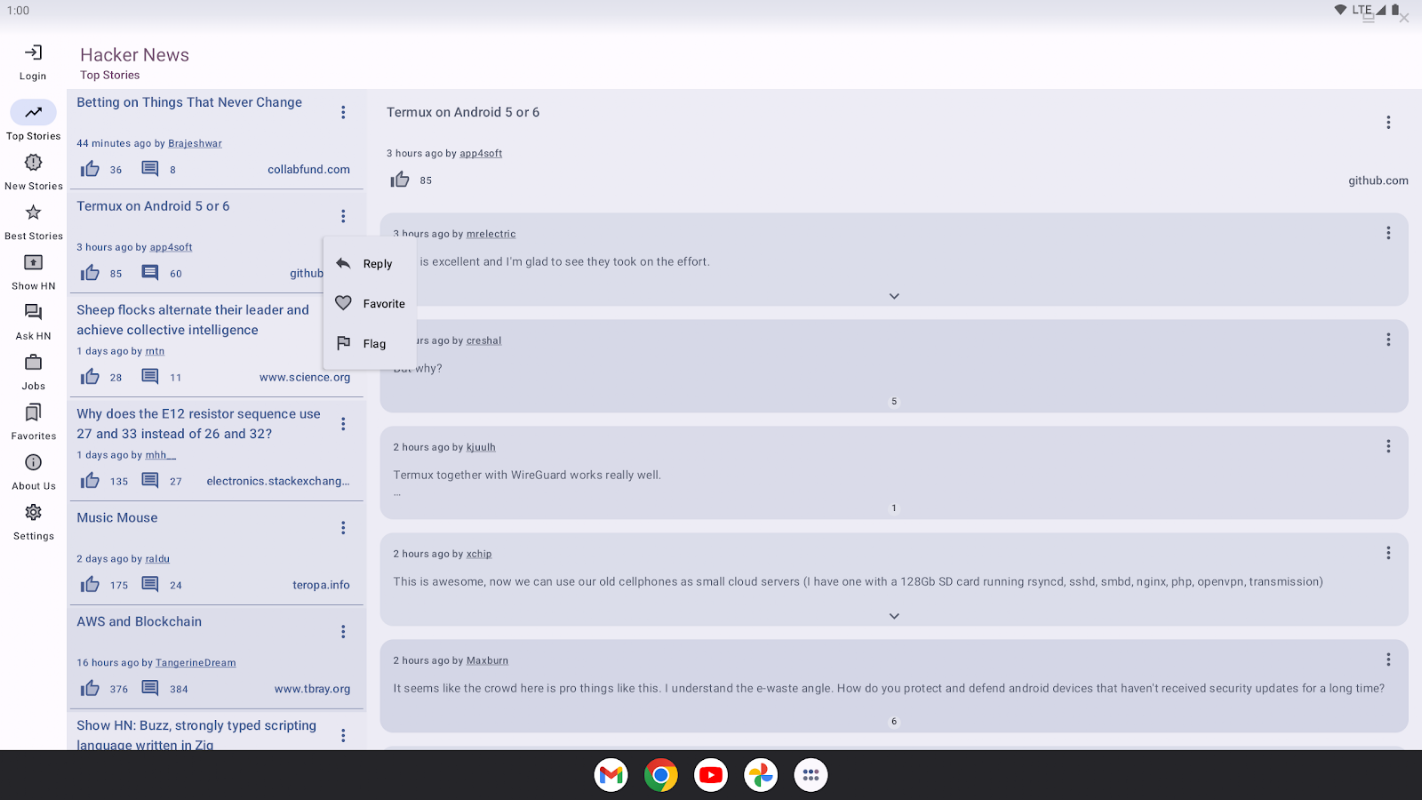Viewport: 1422px width, 800px height.
Task: Upvote Termux story in the detail header
Action: (x=400, y=180)
